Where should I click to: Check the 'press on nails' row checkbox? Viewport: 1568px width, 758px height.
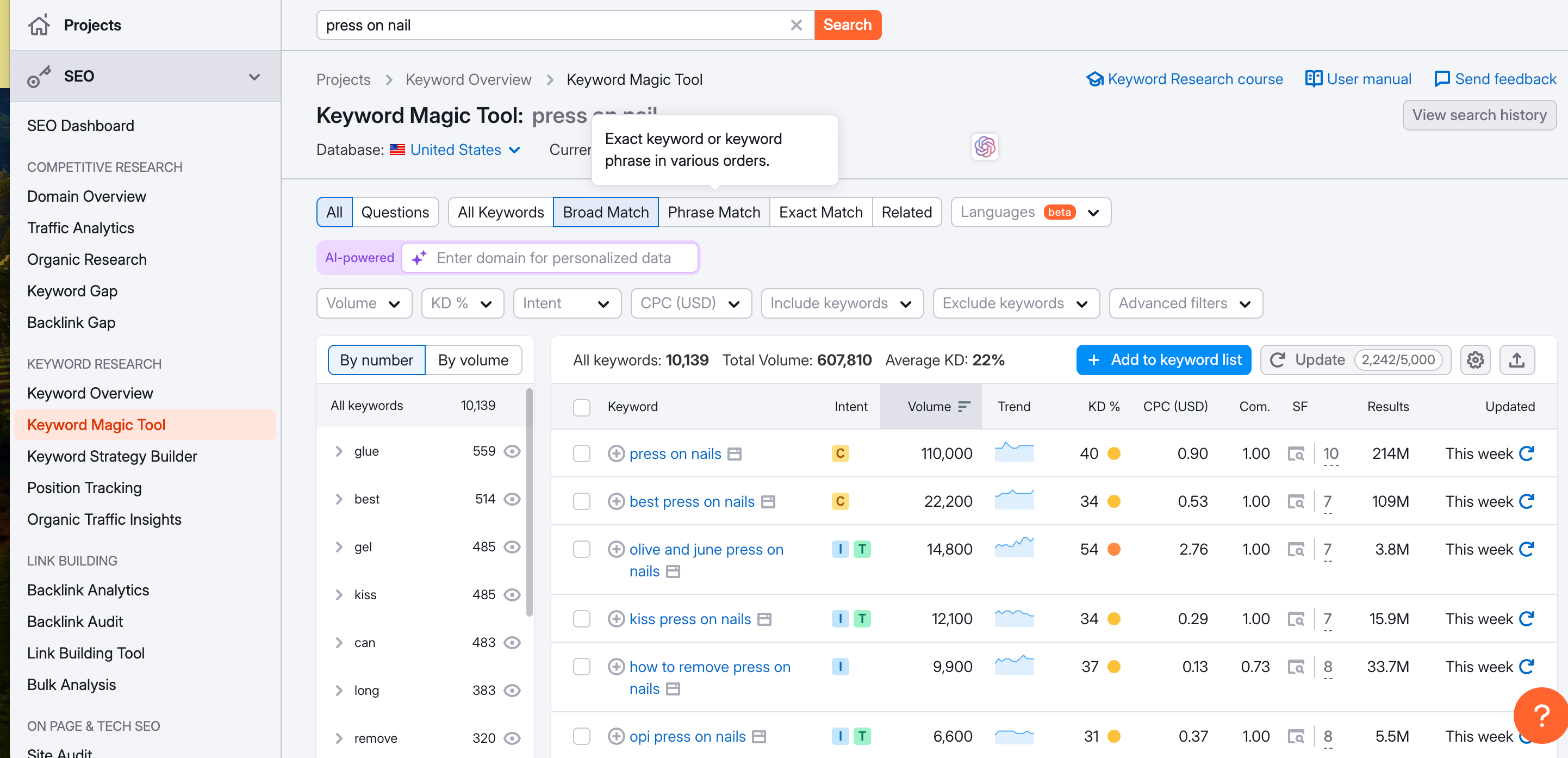[x=581, y=453]
